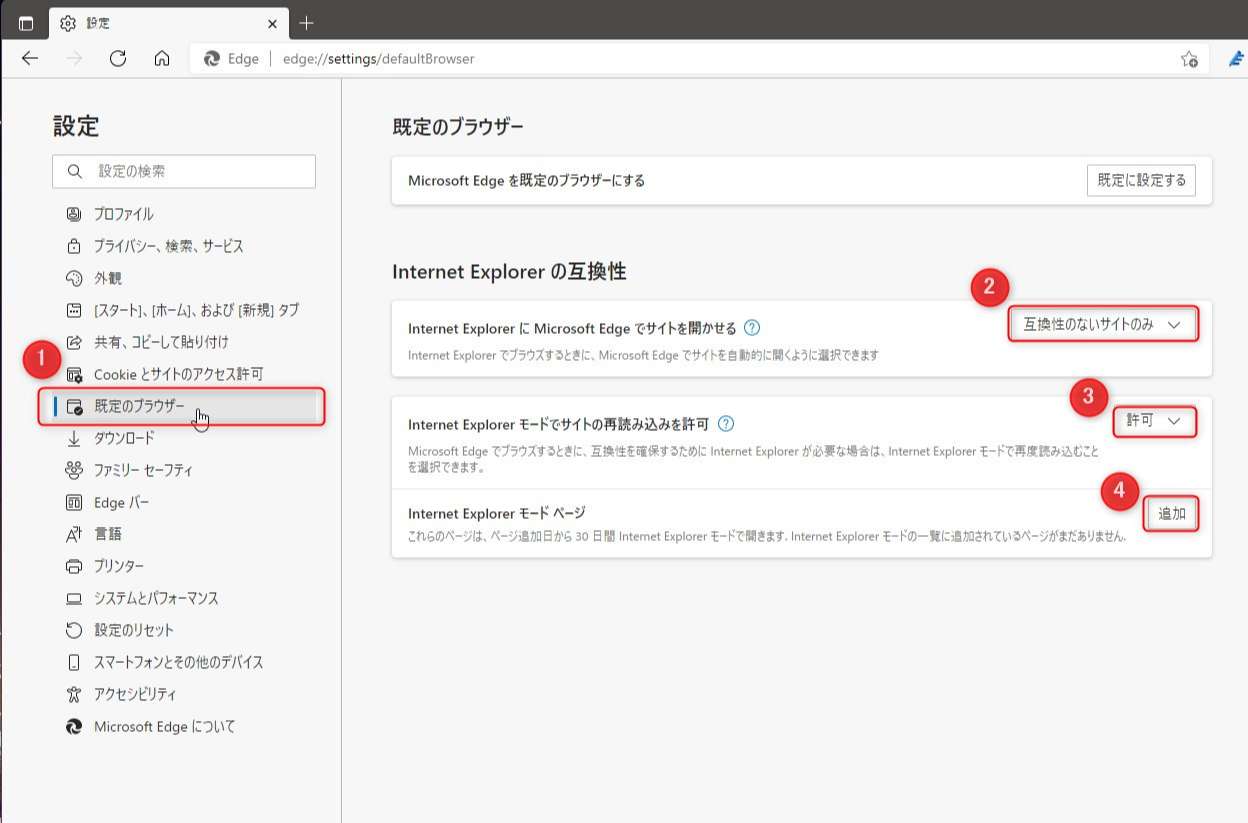Select the 設定 browser tab
This screenshot has height=823, width=1248.
[168, 23]
